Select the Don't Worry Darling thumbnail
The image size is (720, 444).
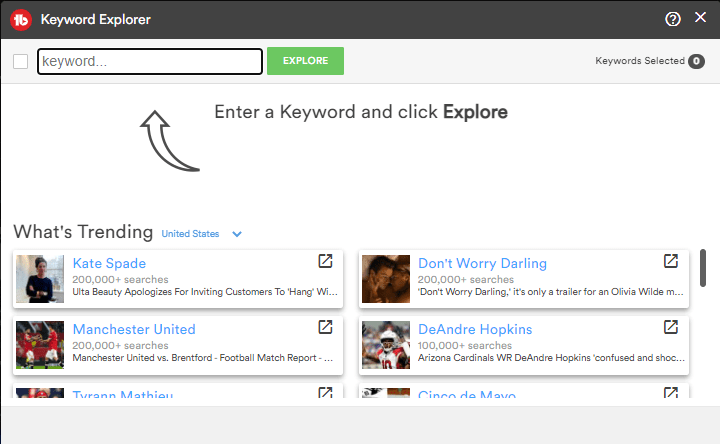[386, 279]
